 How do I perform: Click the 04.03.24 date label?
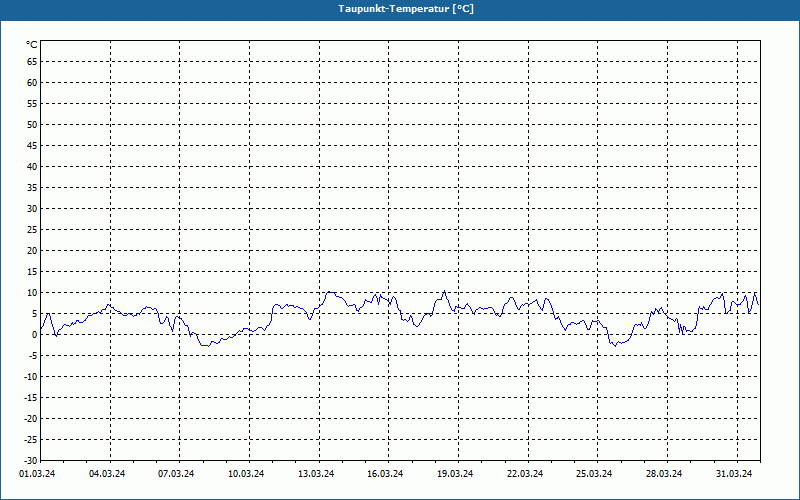pos(107,474)
